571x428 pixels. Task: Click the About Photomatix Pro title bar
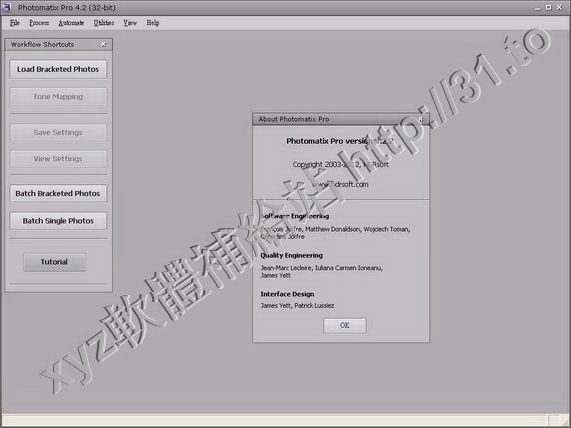click(341, 119)
